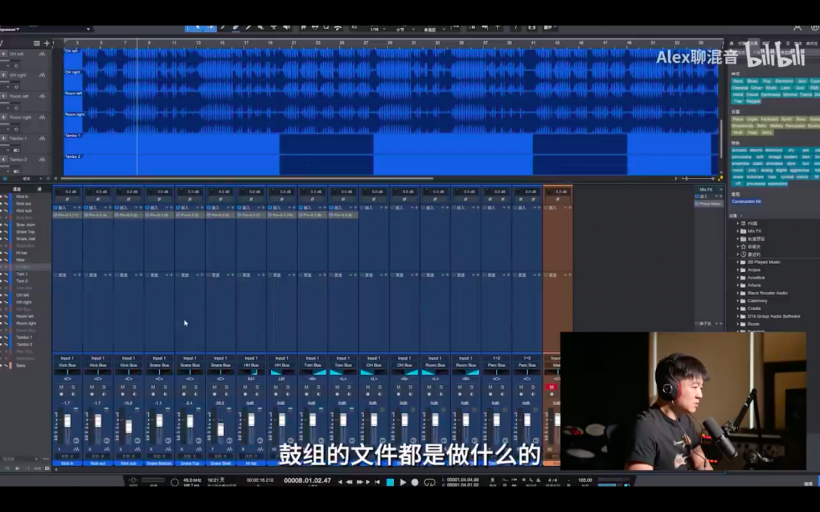Toggle the Loop icon in the transport bar
Viewport: 820px width, 512px height.
tap(428, 482)
